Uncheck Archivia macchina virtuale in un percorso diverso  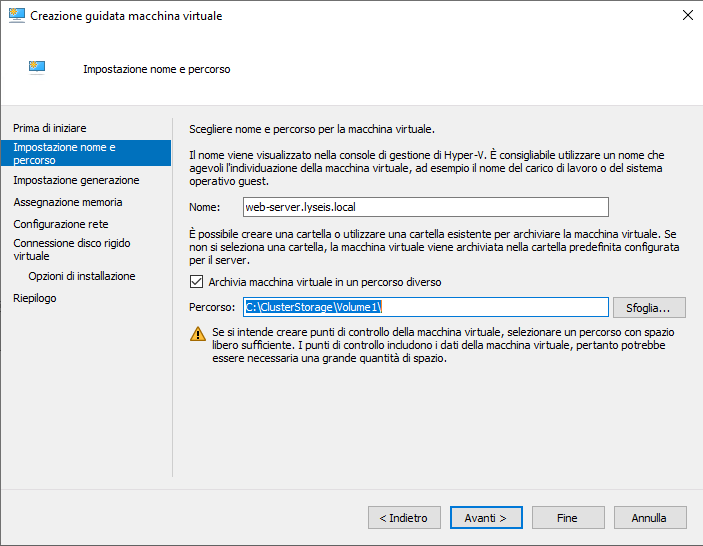196,282
